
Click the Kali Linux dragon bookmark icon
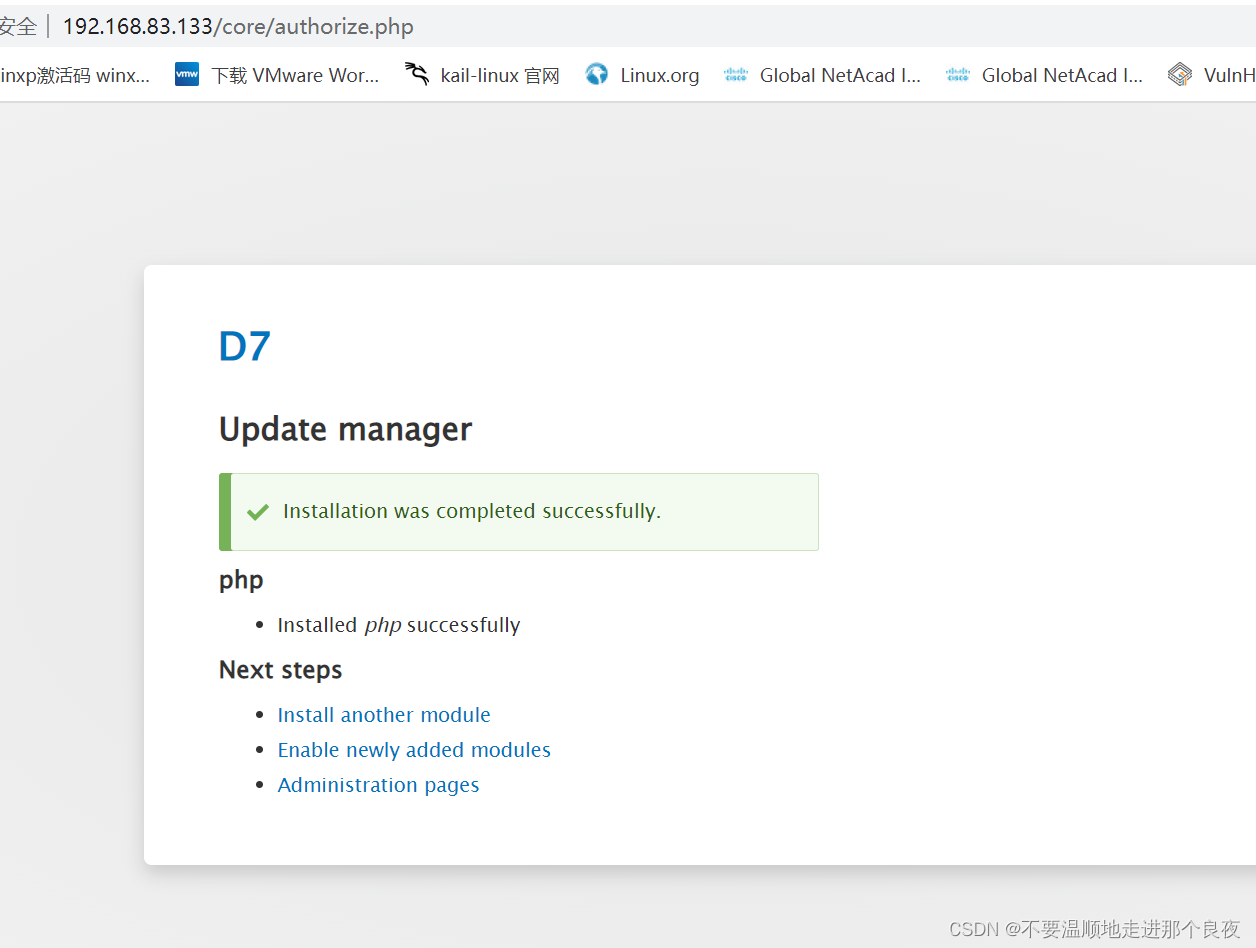pos(417,74)
